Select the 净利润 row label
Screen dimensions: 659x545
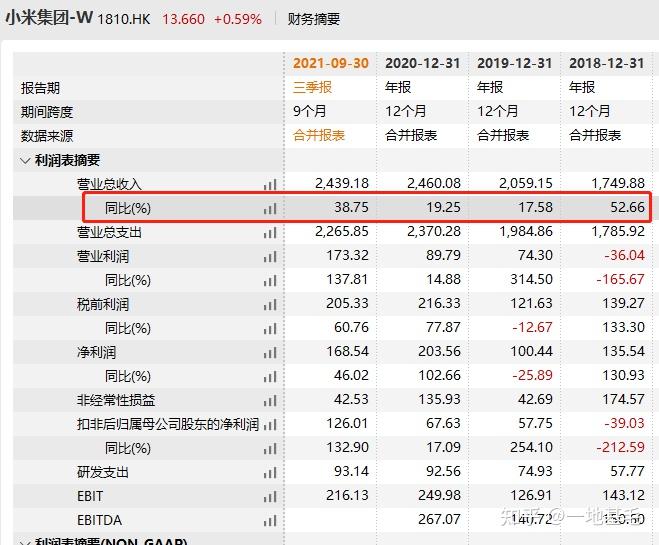tap(96, 352)
